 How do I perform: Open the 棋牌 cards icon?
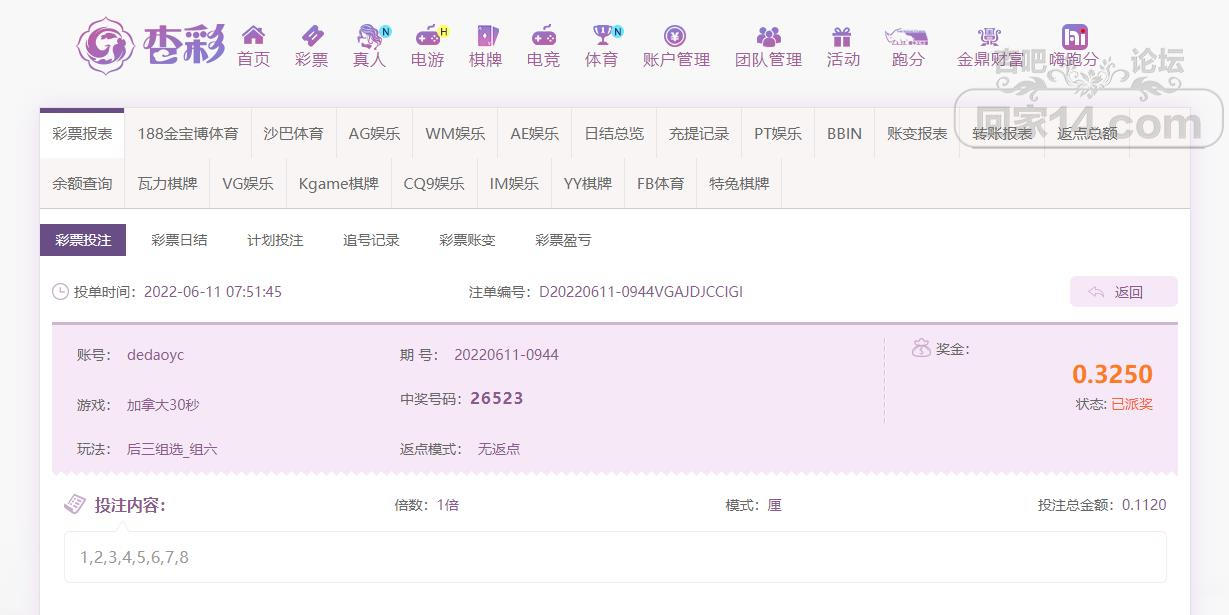(486, 36)
